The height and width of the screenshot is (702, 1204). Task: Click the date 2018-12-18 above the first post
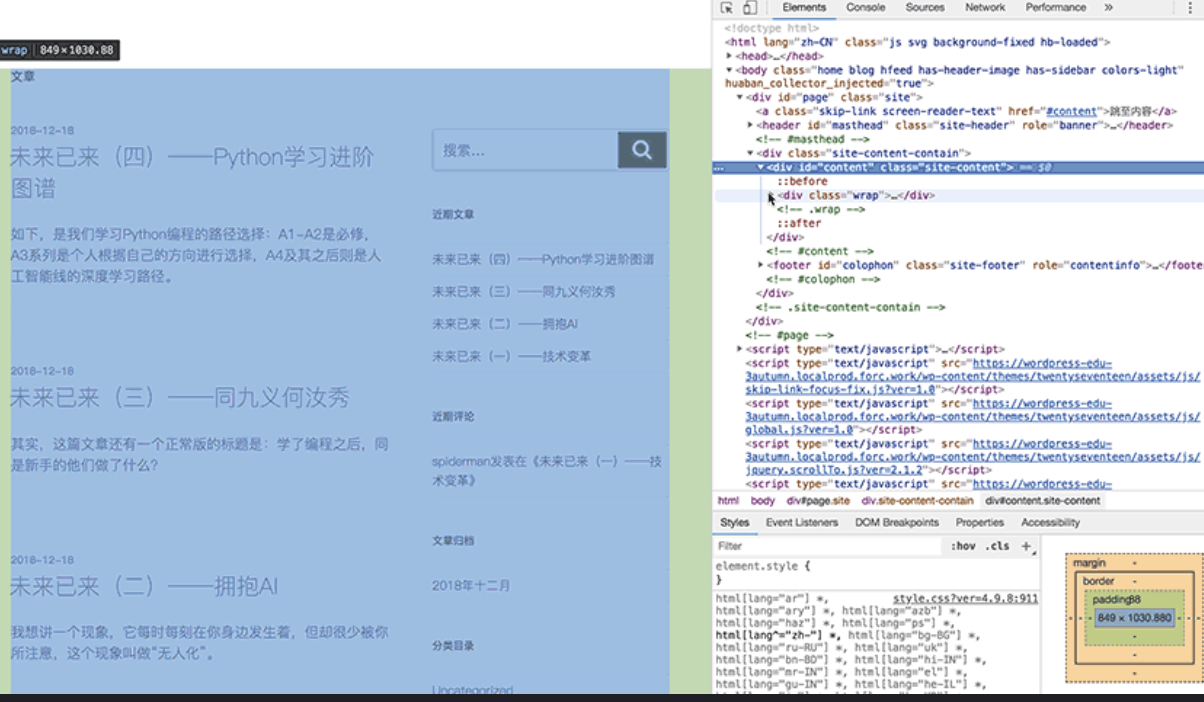[x=42, y=131]
